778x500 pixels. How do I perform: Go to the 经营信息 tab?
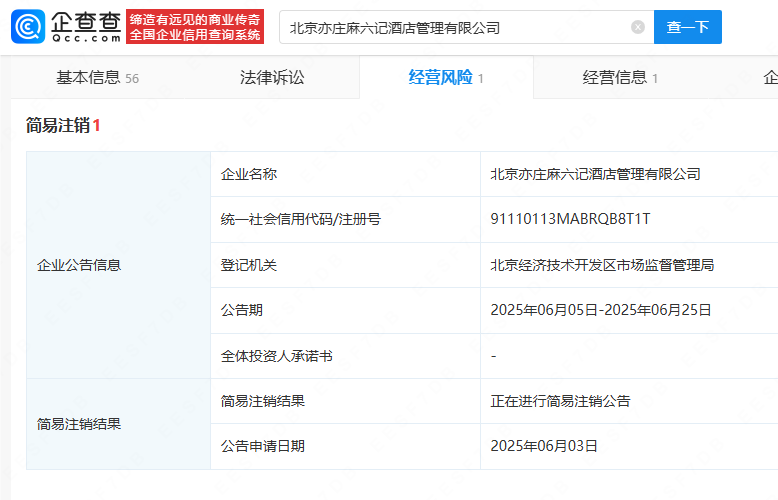[x=620, y=78]
